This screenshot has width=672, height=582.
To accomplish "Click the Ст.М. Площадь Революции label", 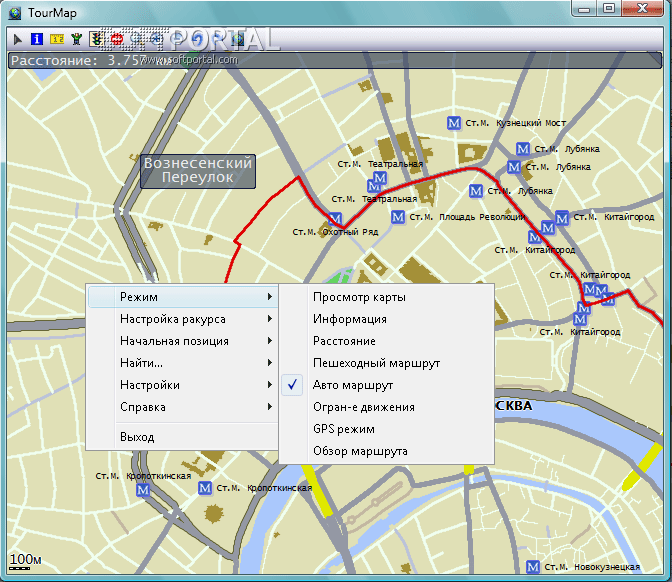I will click(x=467, y=217).
